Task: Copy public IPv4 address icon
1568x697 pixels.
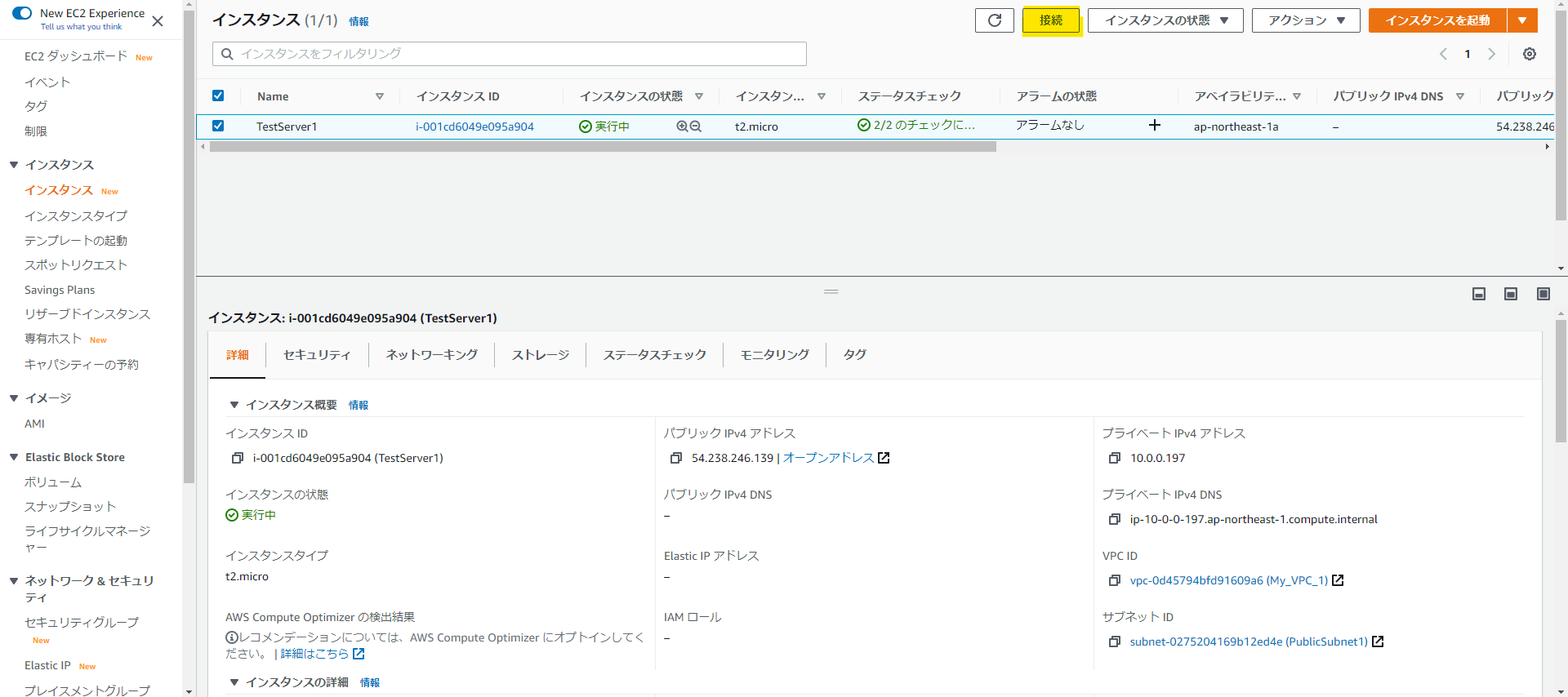Action: [676, 458]
